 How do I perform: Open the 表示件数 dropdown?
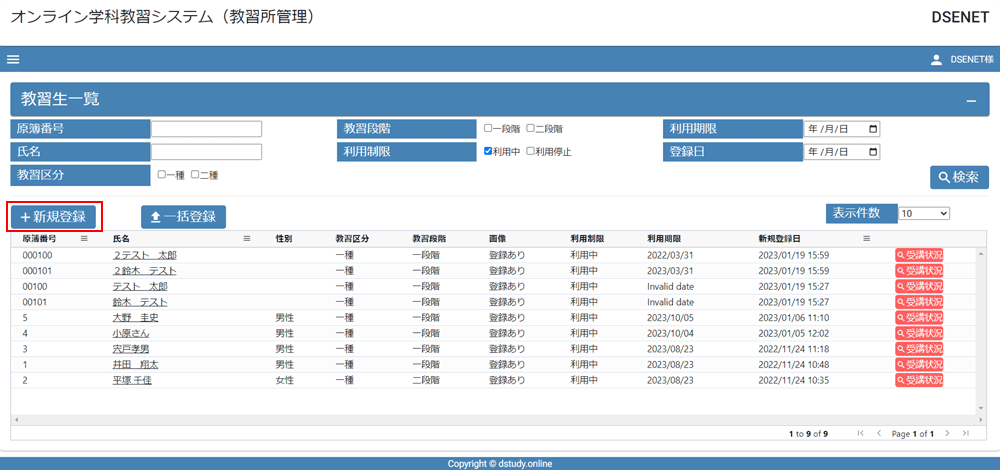click(923, 213)
